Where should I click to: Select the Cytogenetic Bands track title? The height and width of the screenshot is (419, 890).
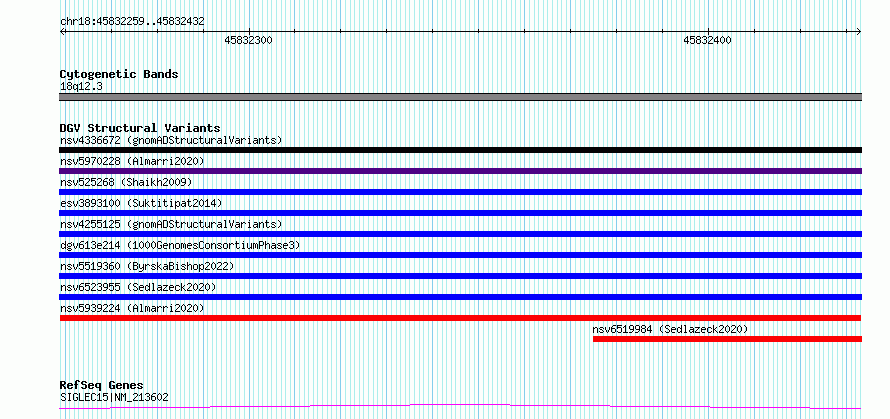pos(119,74)
